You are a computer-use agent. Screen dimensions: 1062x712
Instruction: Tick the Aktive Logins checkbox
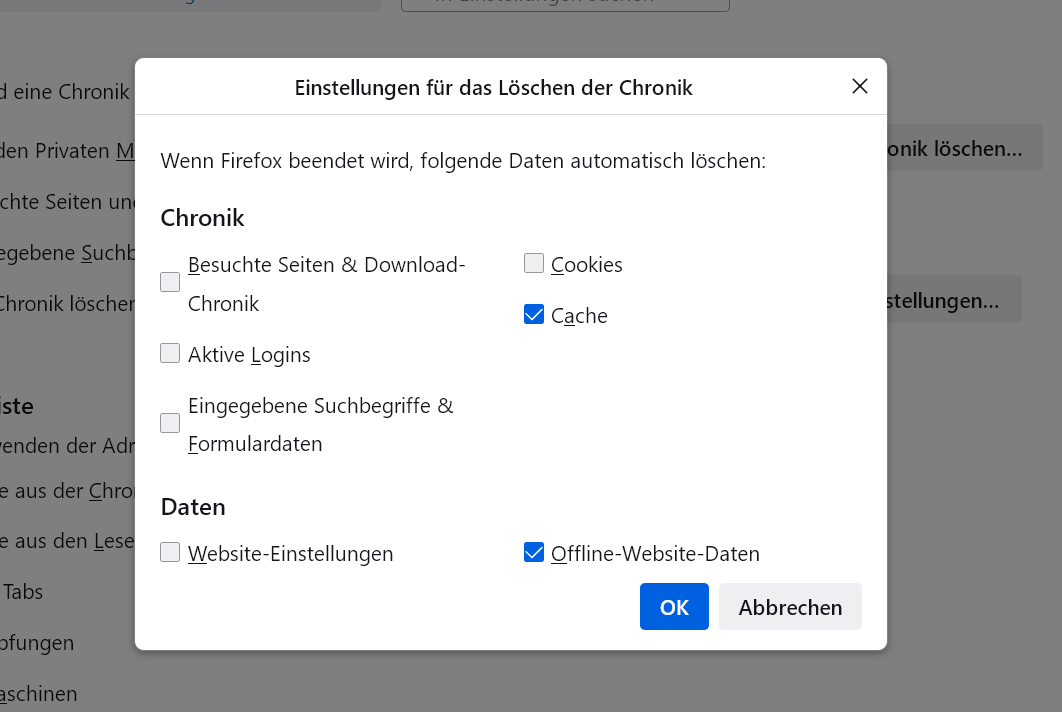click(x=170, y=353)
